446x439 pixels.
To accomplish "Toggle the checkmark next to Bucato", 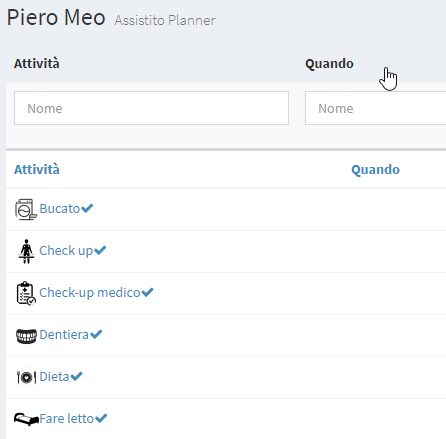I will 87,208.
